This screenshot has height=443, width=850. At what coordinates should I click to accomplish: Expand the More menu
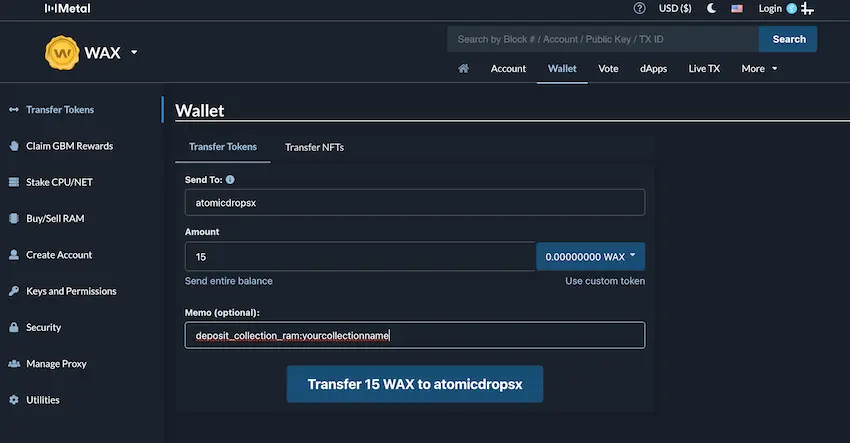[759, 69]
